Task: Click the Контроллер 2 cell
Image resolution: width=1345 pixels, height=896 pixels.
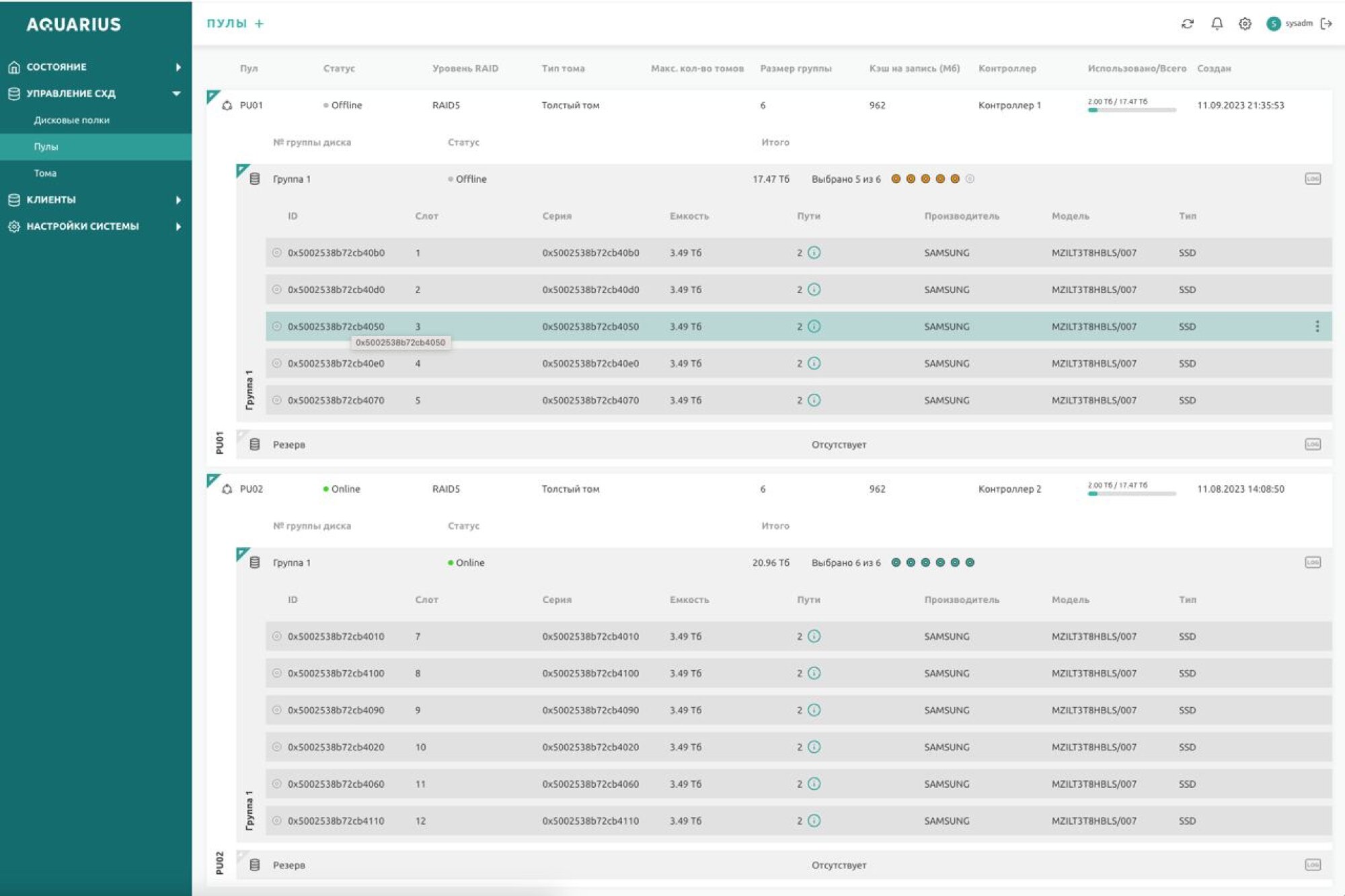Action: [1009, 489]
